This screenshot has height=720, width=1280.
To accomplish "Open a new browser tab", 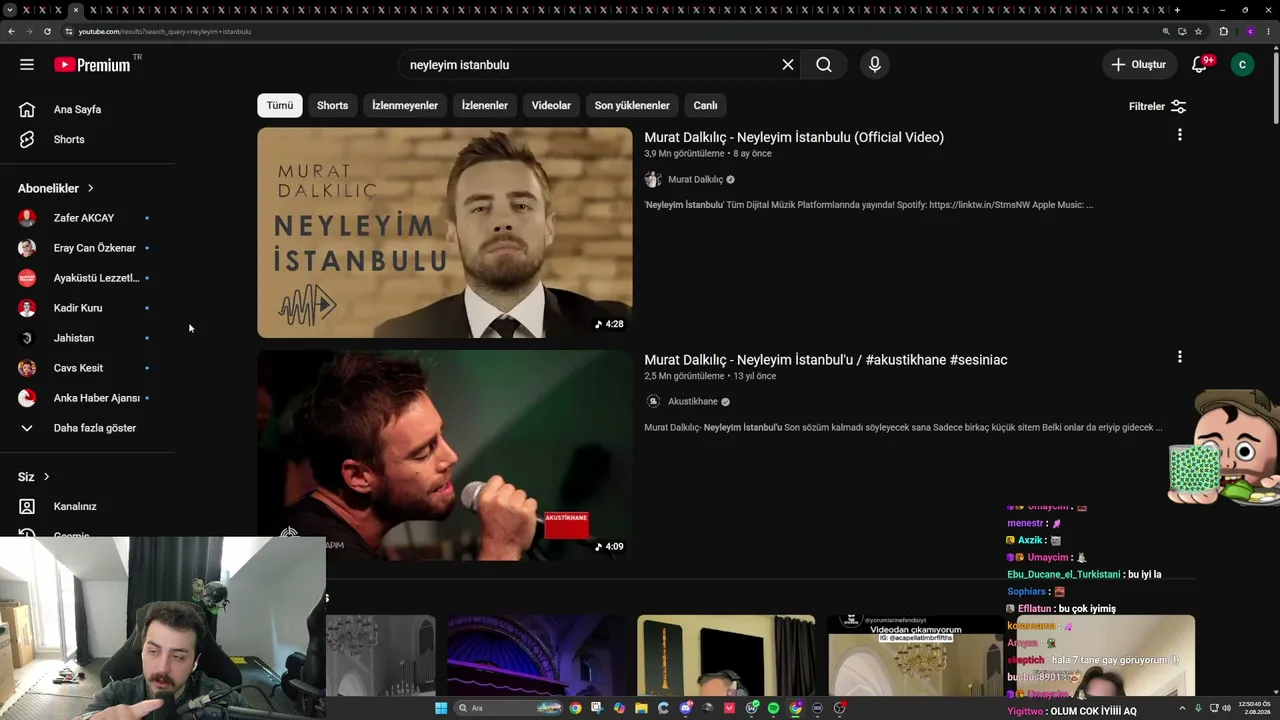I will 1177,10.
